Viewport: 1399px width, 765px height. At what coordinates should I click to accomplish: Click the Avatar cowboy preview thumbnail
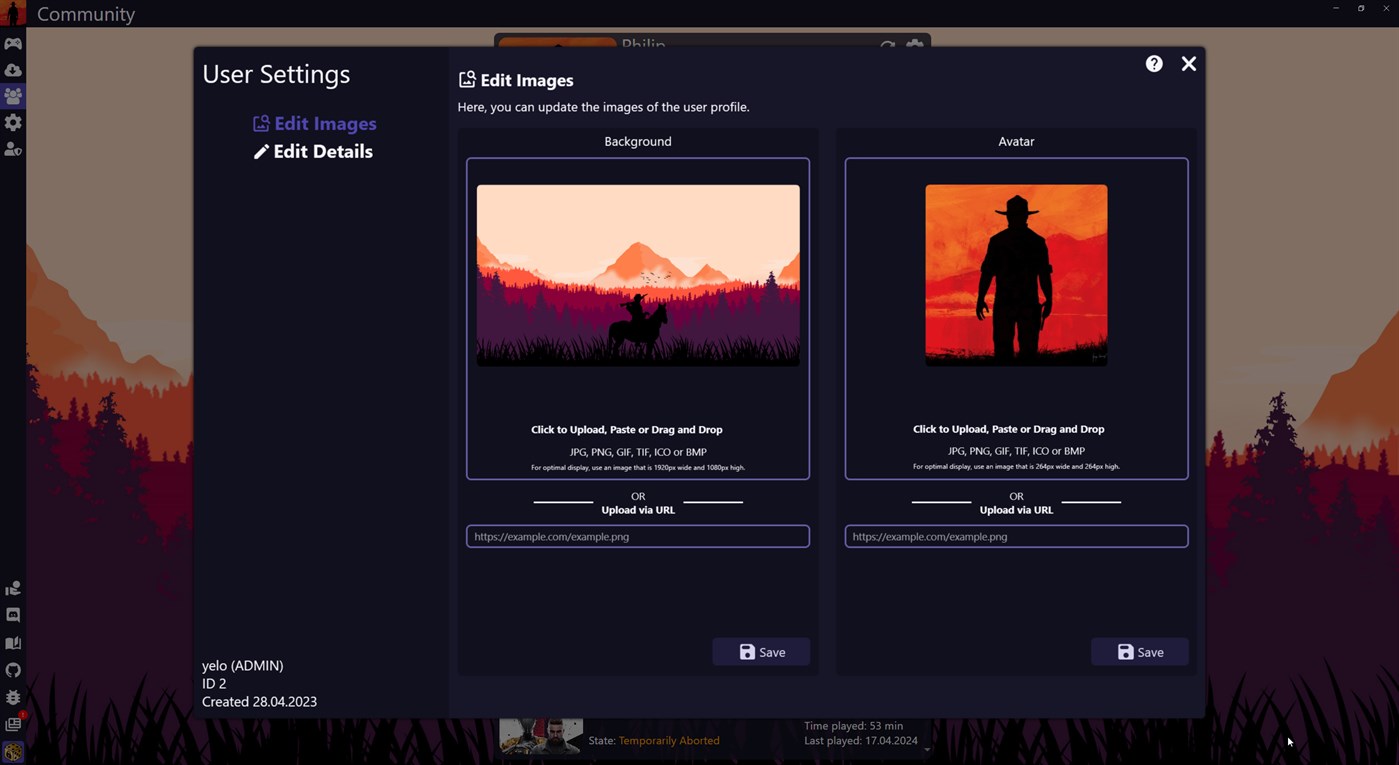1016,275
